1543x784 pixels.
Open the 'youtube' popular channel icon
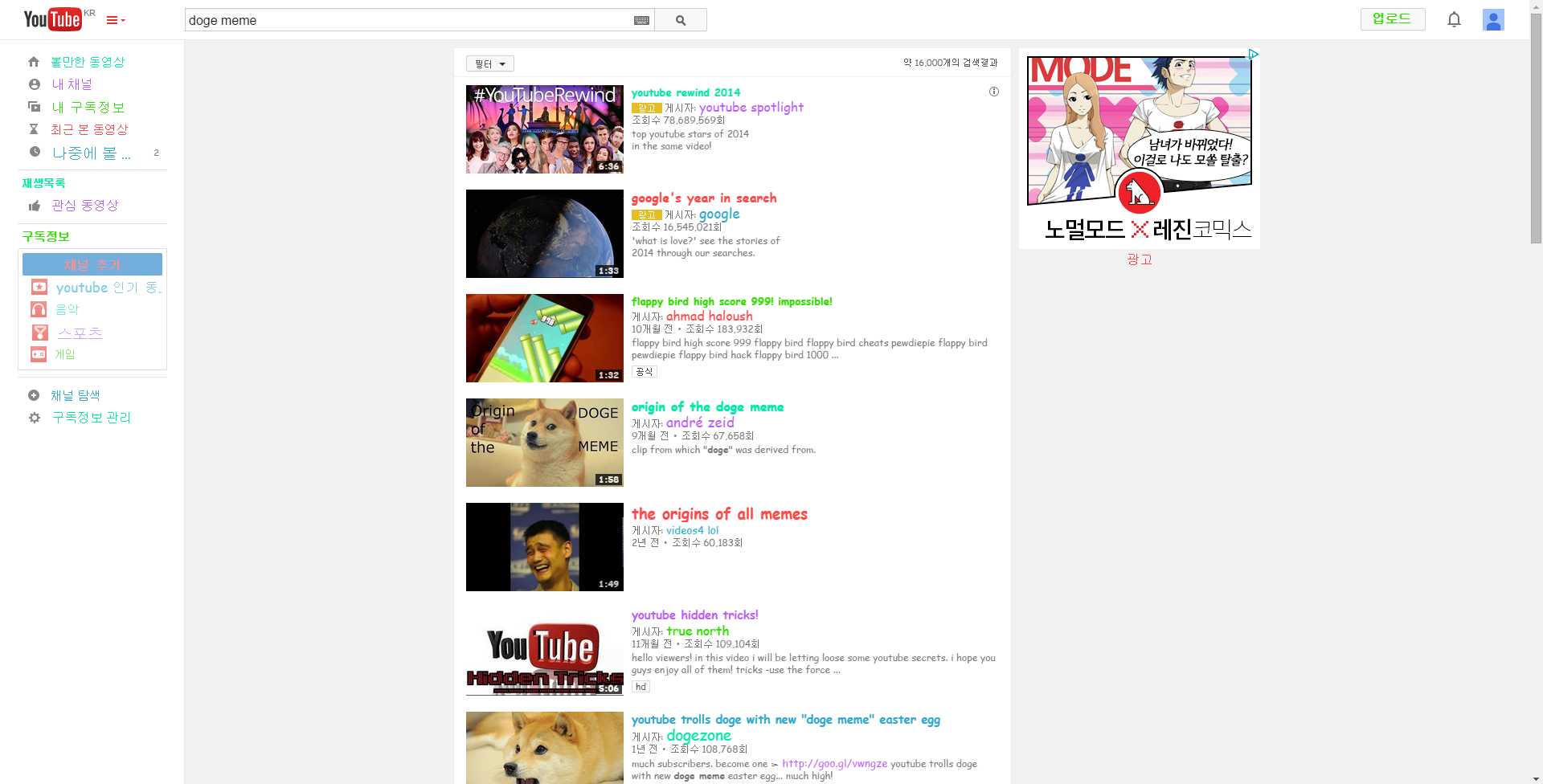coord(39,287)
